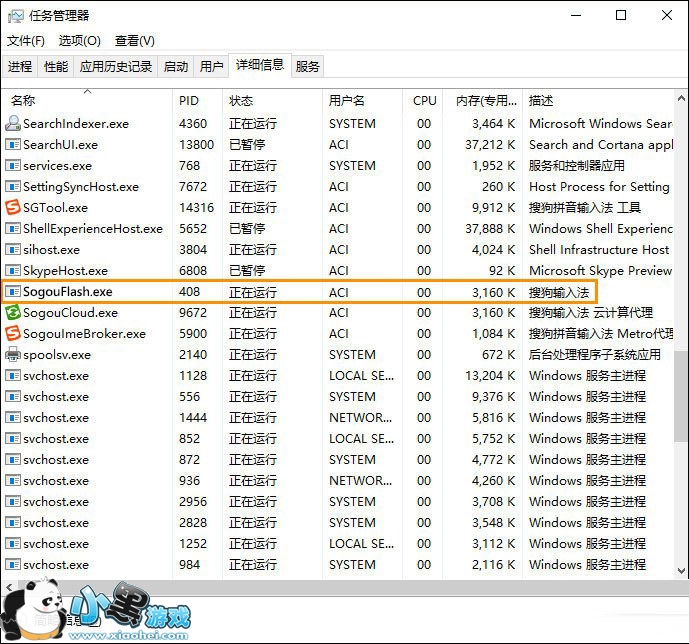Click icon of svchost.exe PID 1252
The width and height of the screenshot is (689, 644).
(x=13, y=544)
